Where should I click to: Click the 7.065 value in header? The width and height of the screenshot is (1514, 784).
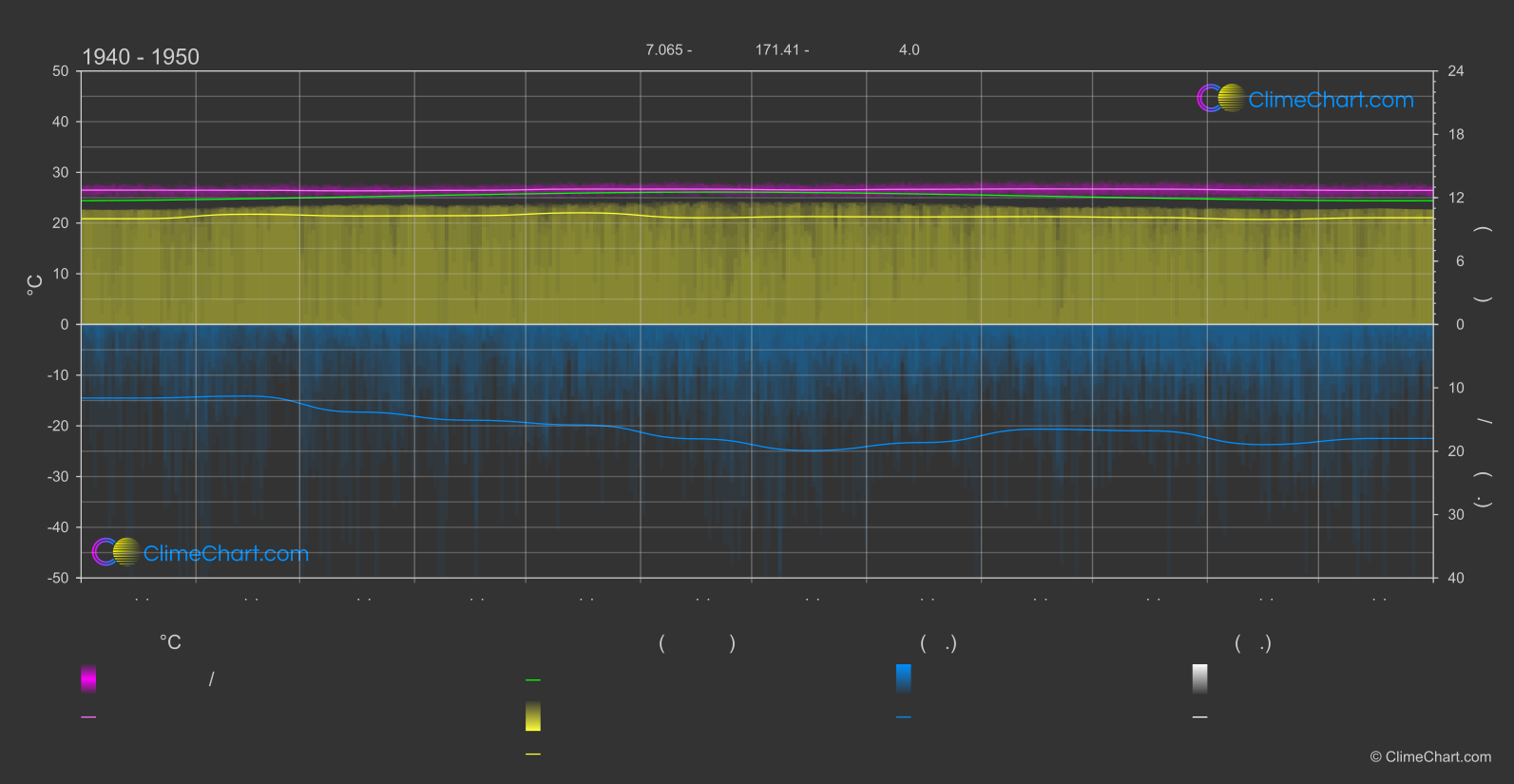click(664, 50)
